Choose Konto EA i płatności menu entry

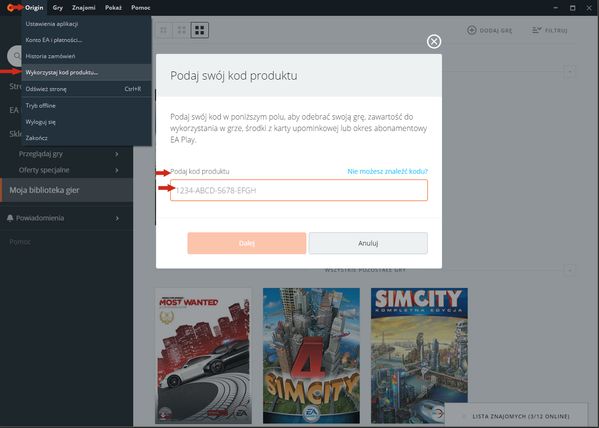click(x=86, y=40)
